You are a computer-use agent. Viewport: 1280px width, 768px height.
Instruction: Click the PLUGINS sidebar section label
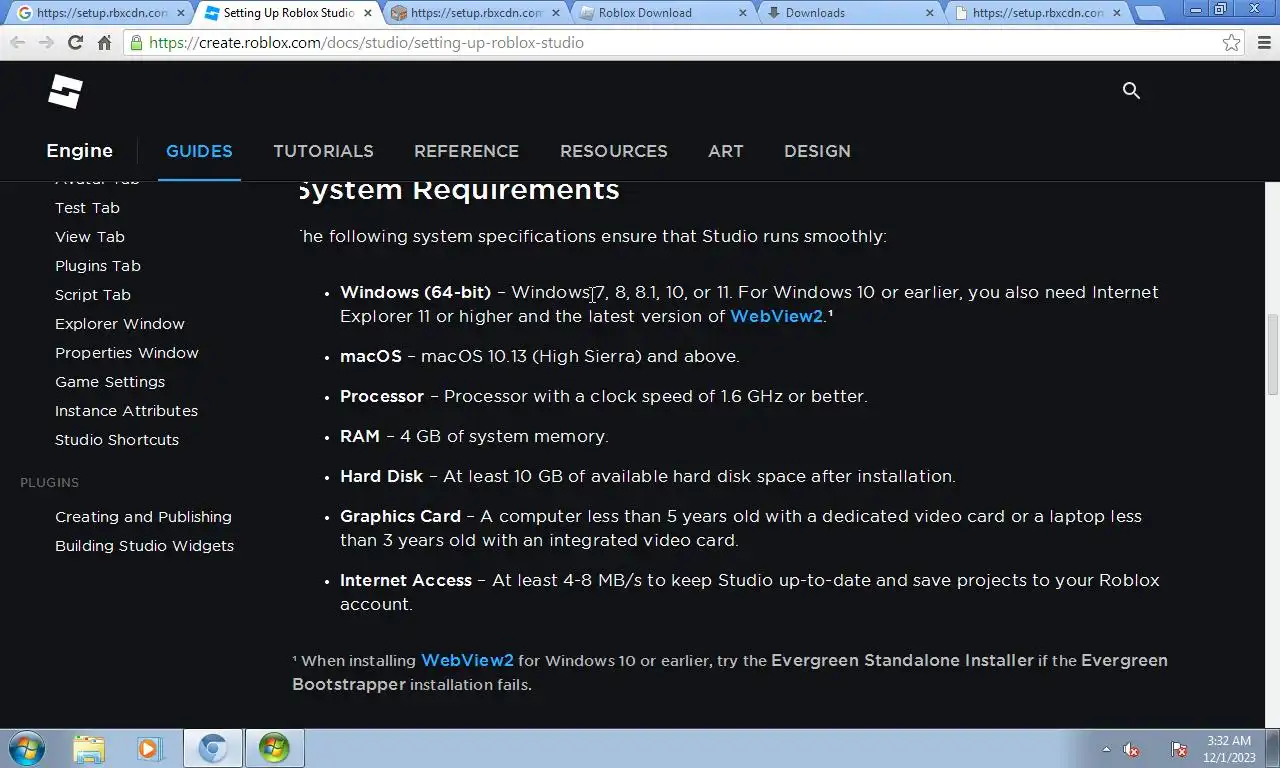pyautogui.click(x=49, y=482)
